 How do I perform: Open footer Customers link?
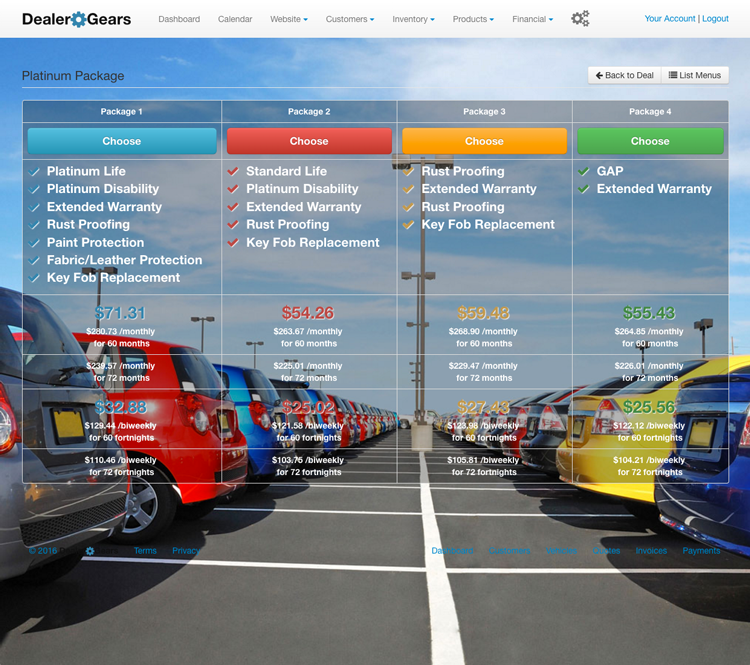(509, 551)
